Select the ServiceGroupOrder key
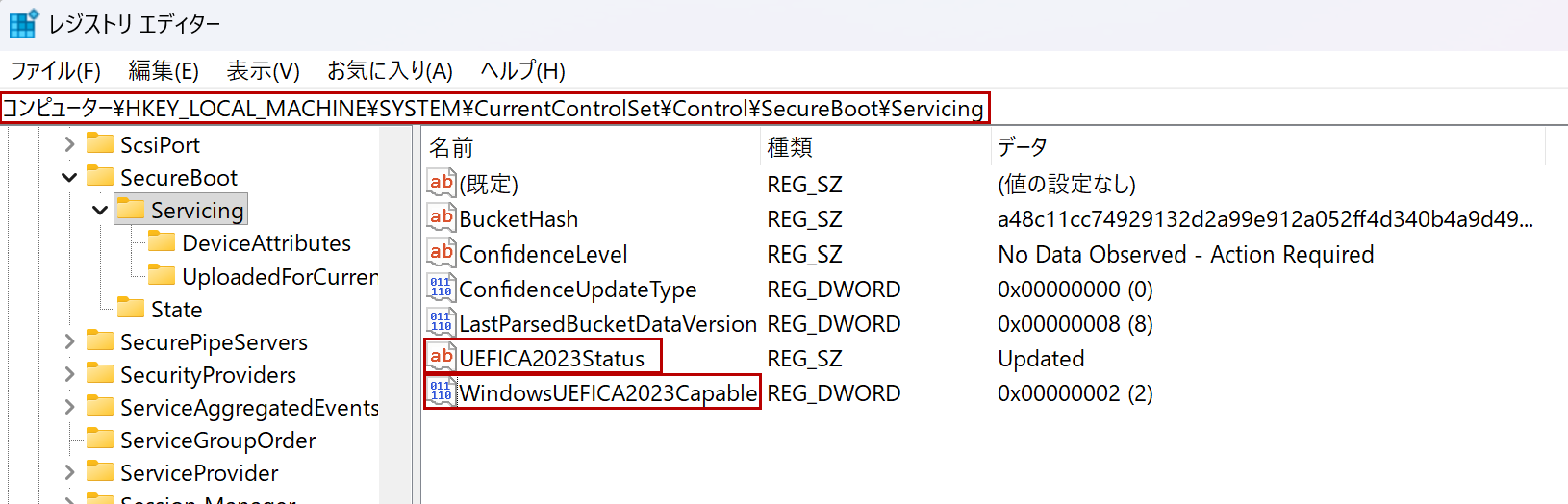The image size is (1568, 504). 217,441
